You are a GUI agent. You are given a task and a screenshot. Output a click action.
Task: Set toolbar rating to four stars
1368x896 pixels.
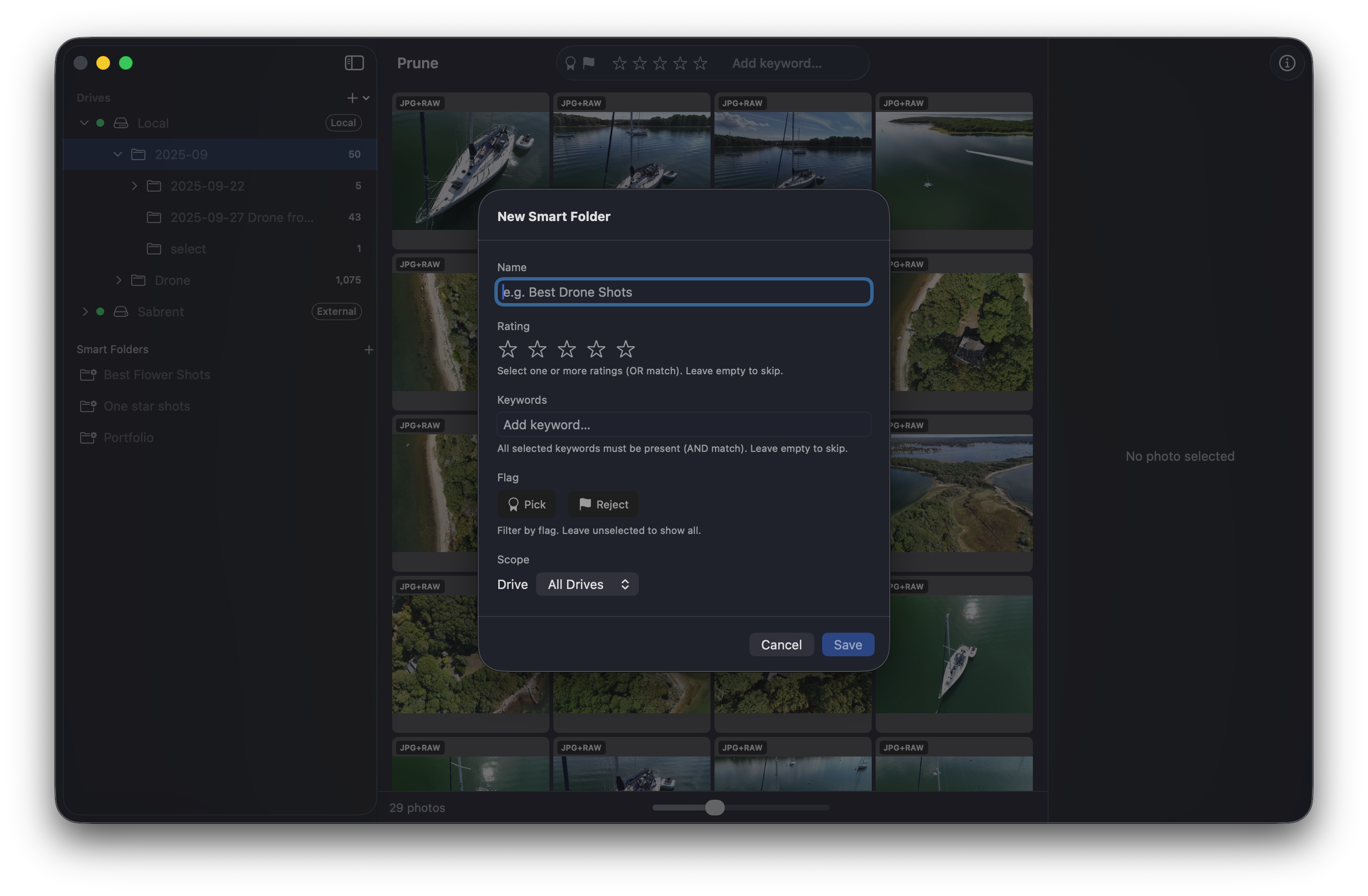680,63
